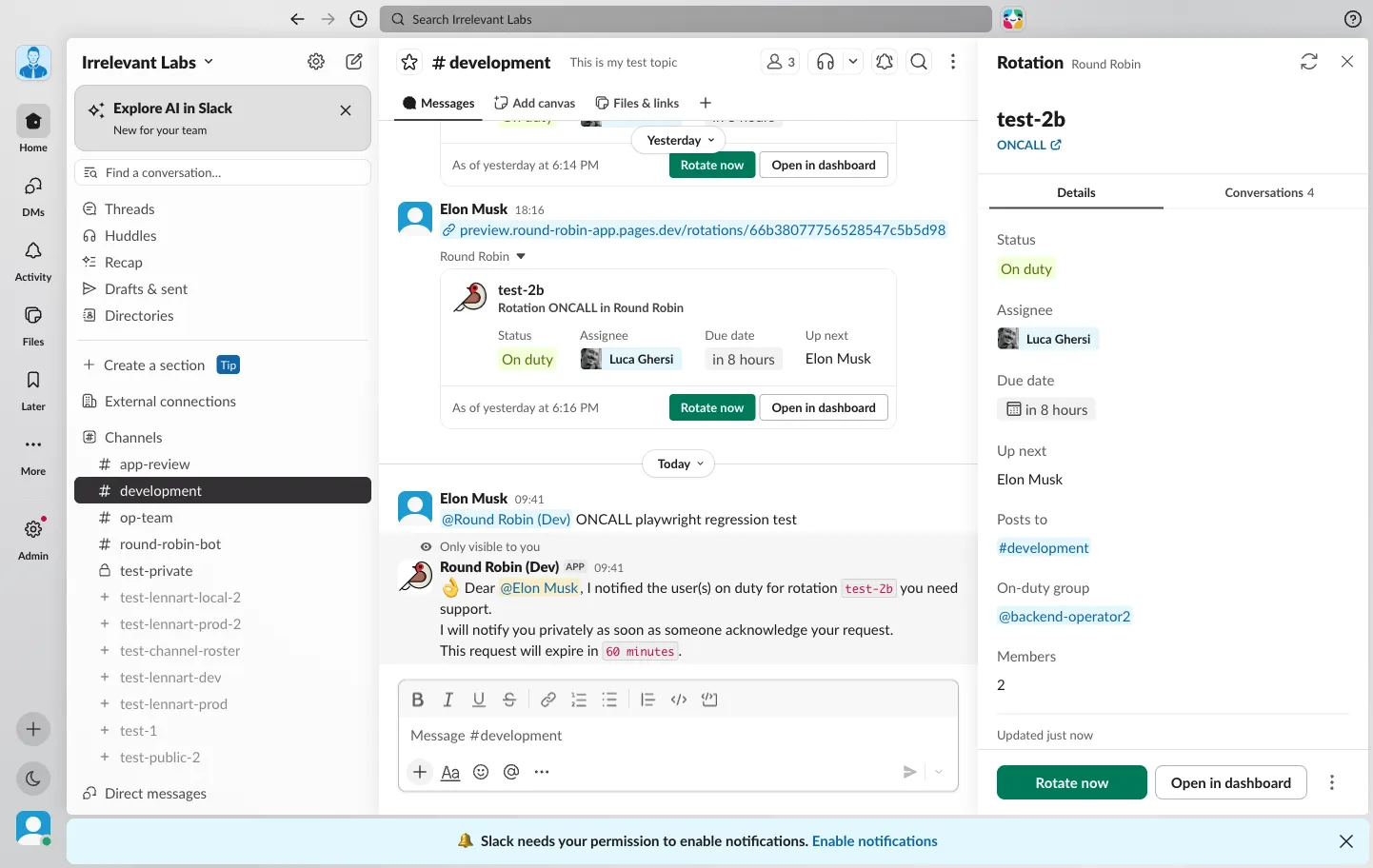Go back with the left arrow
This screenshot has height=868, width=1373.
297,19
